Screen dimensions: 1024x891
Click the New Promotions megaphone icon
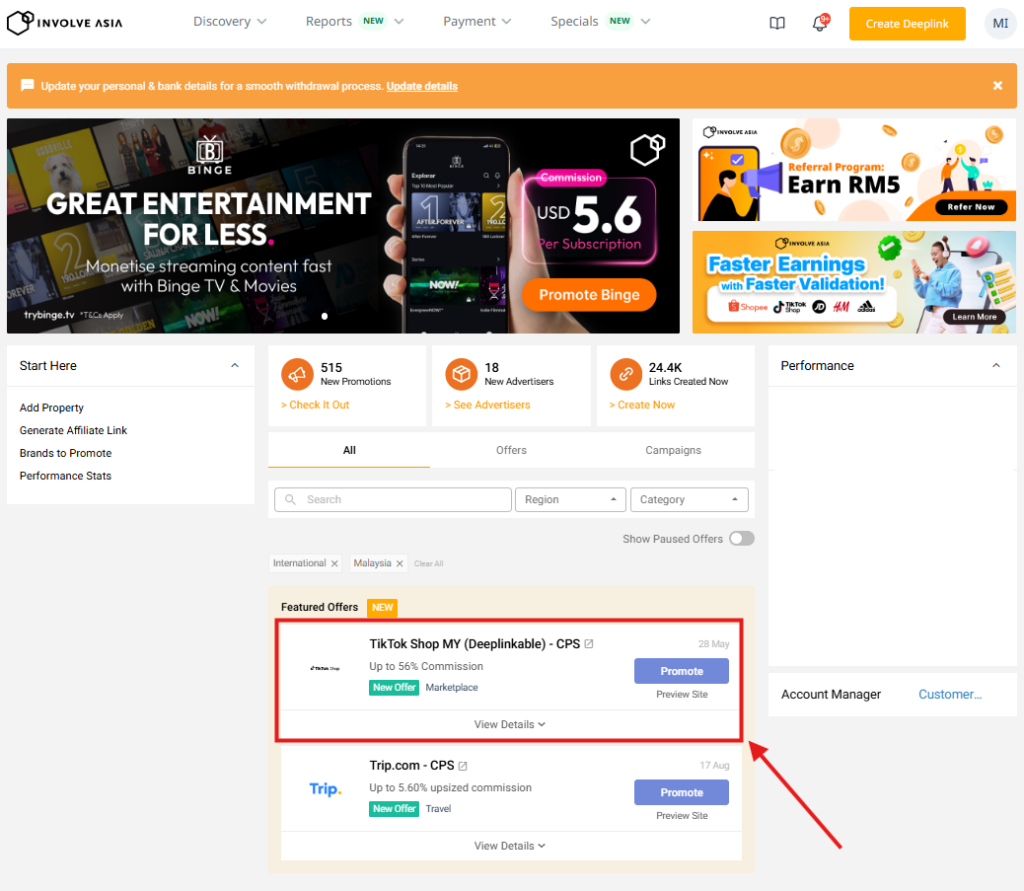coord(297,373)
